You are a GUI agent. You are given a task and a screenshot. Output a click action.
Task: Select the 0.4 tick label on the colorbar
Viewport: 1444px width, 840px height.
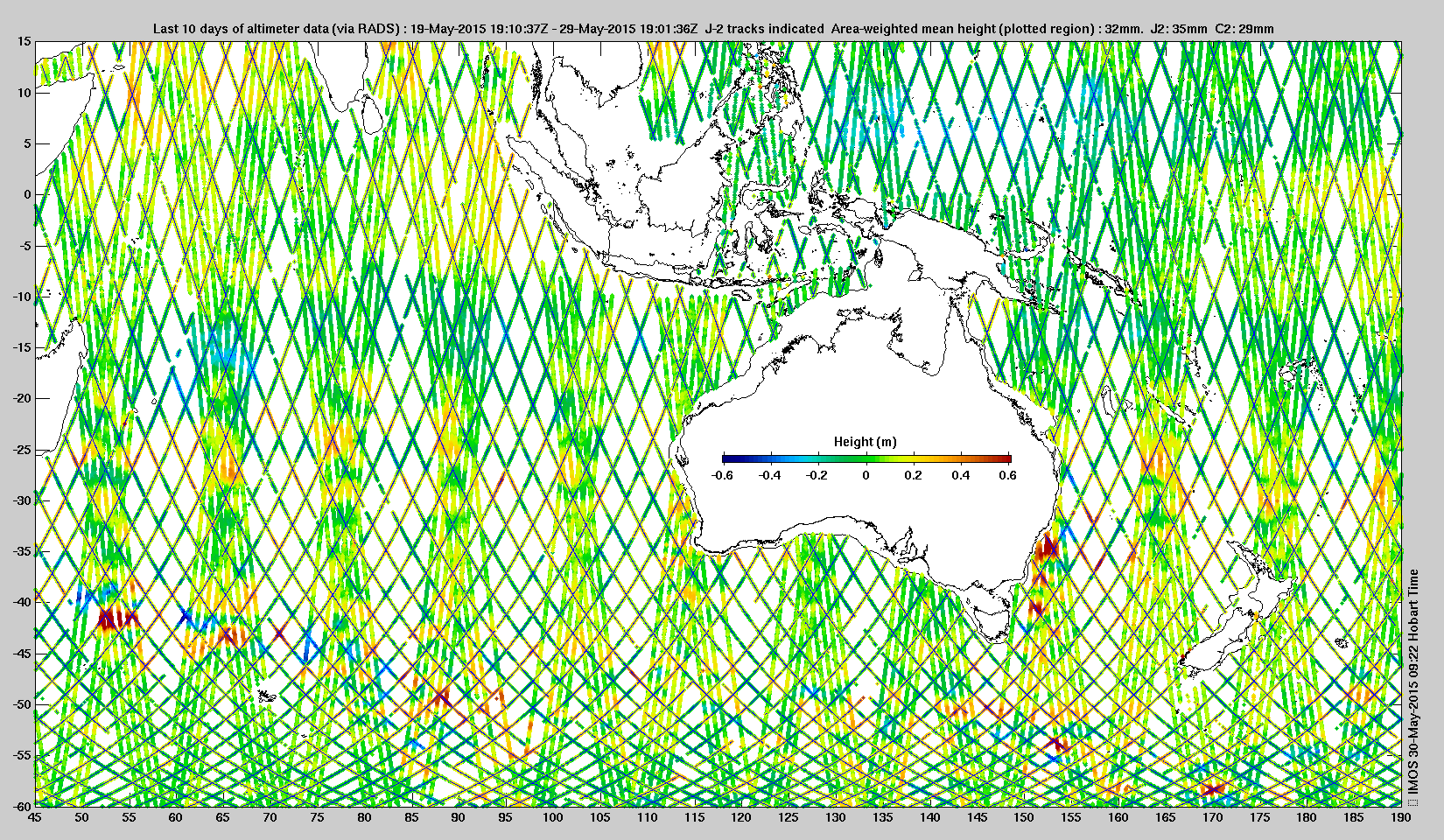960,475
